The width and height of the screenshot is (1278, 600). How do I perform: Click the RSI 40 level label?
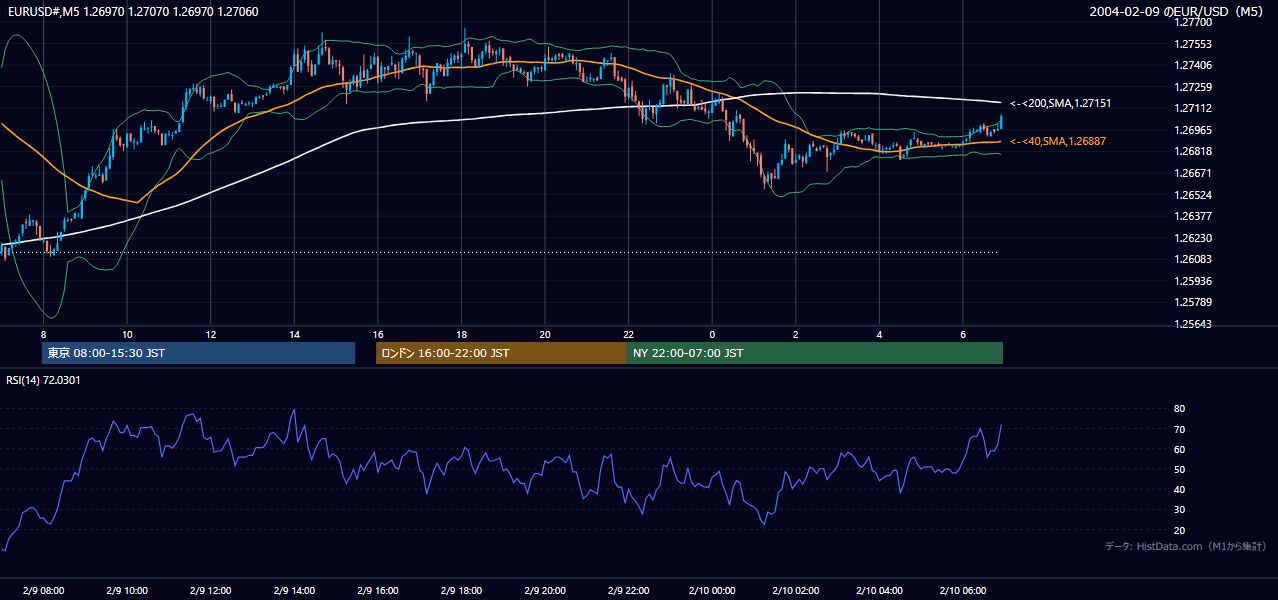click(x=1179, y=489)
